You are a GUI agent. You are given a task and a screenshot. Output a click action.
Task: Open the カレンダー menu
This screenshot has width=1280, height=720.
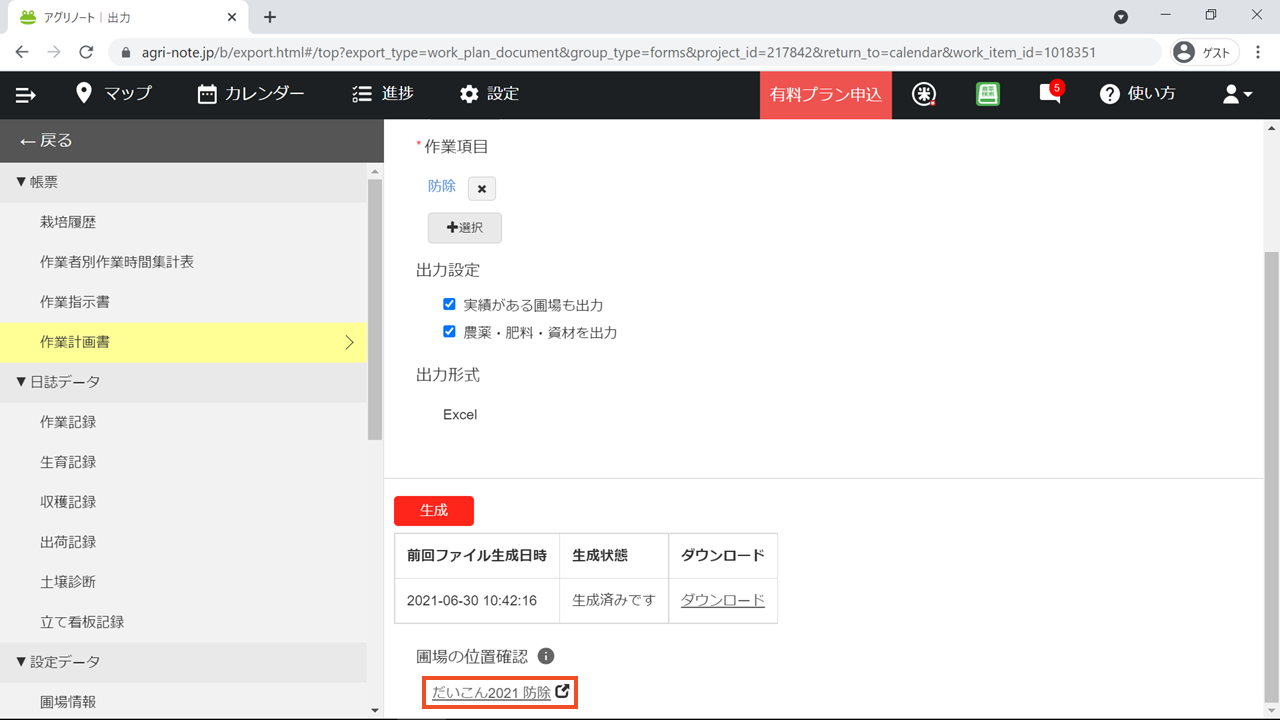(x=251, y=94)
